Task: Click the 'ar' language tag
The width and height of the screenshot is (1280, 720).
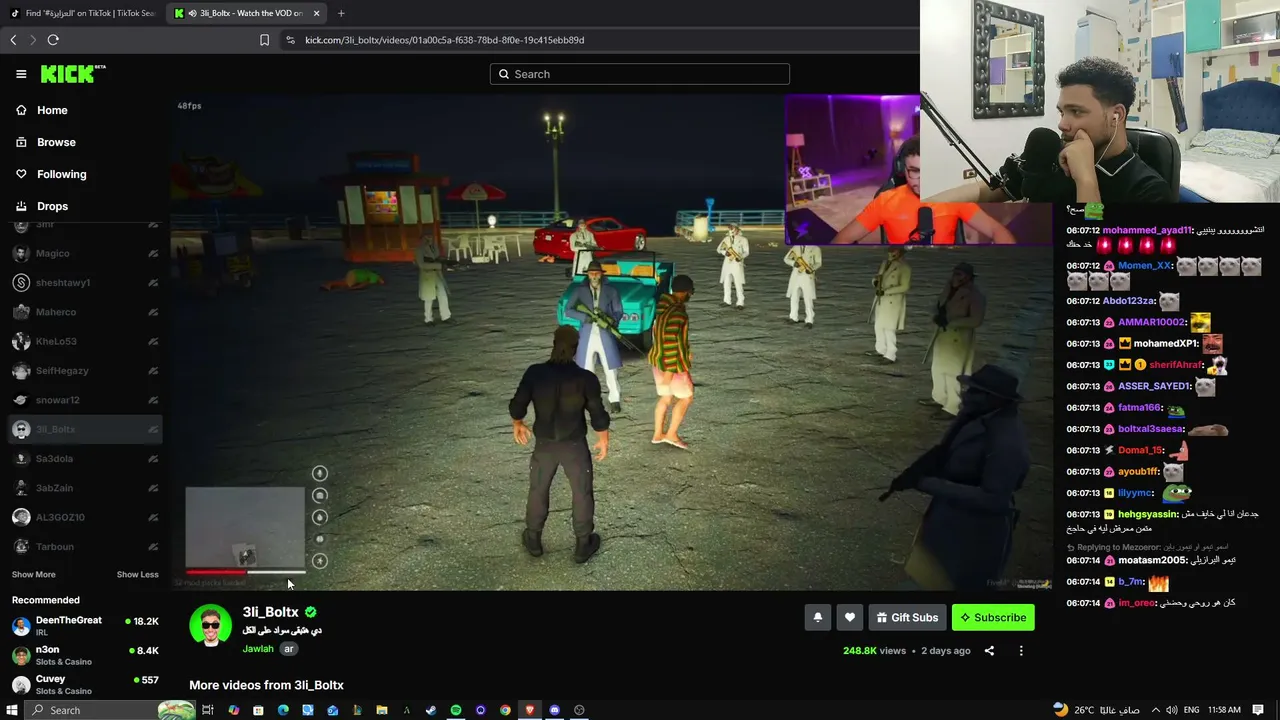Action: coord(288,649)
